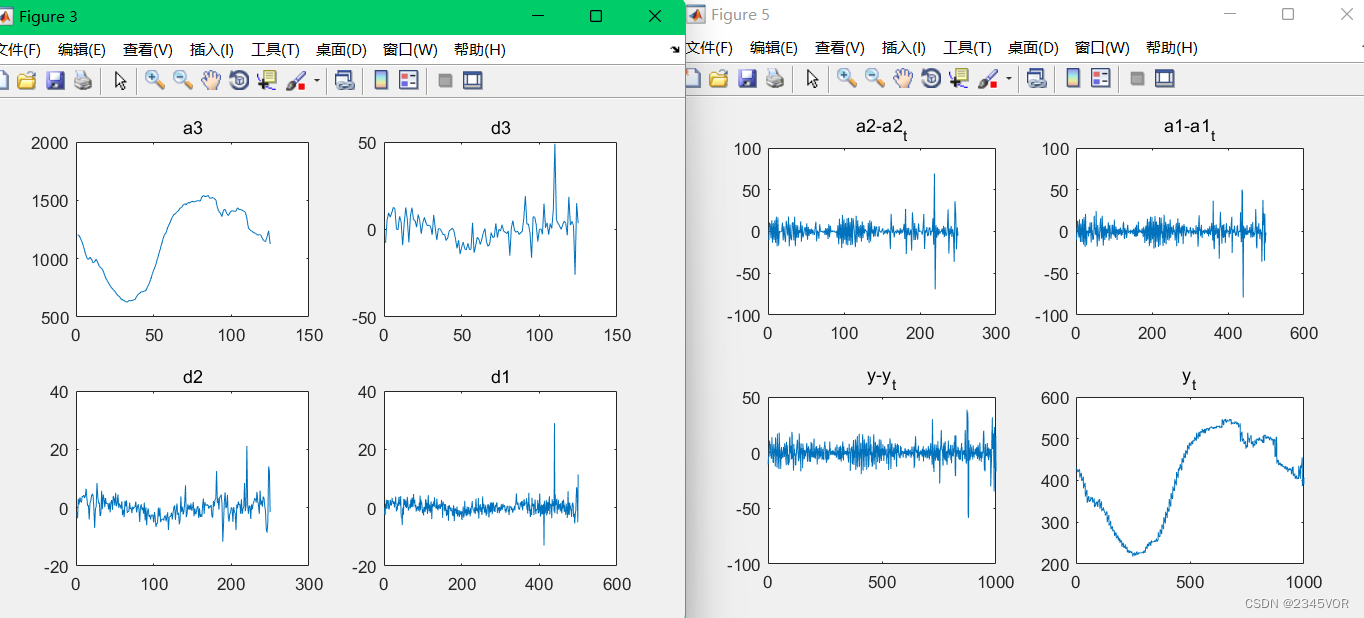
Task: Enable Pan hand tool in Figure 5
Action: pos(902,79)
